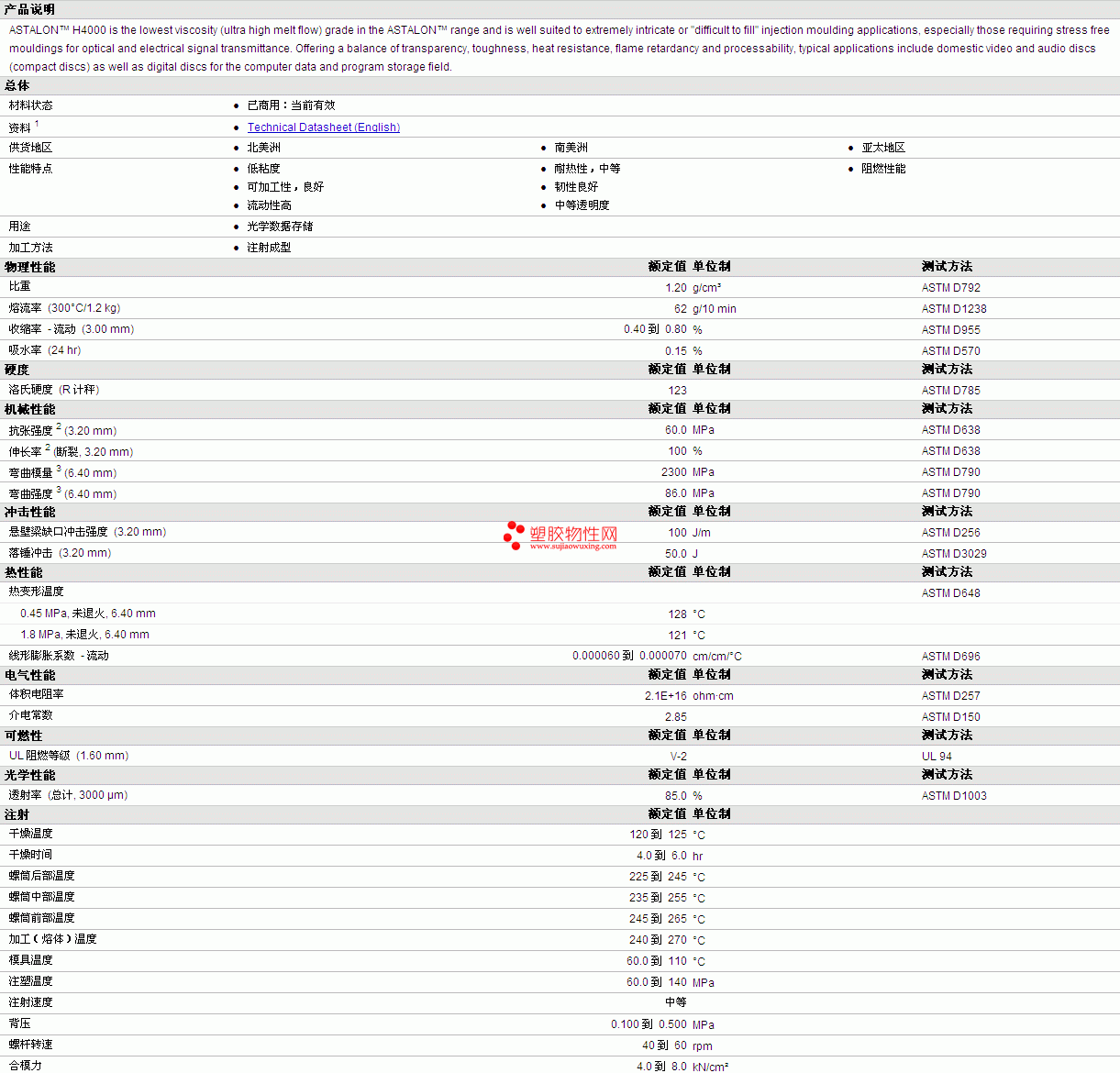Click ASTM D648 test method

pyautogui.click(x=950, y=593)
